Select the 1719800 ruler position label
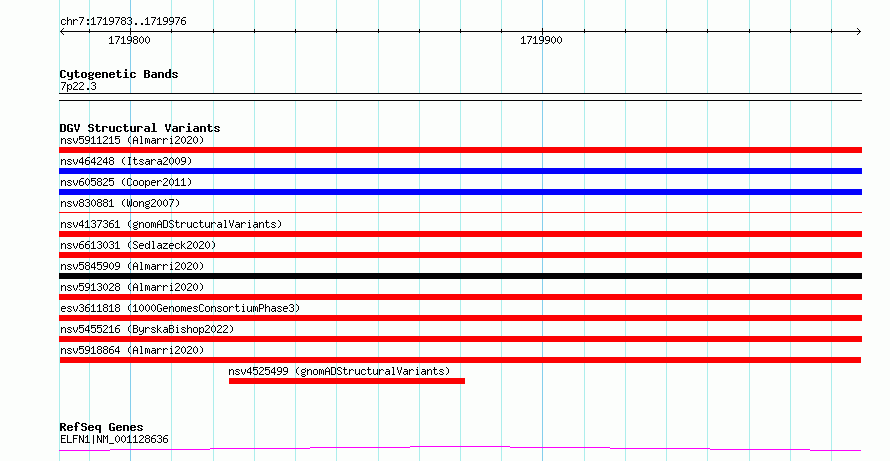This screenshot has height=461, width=890. pos(129,40)
